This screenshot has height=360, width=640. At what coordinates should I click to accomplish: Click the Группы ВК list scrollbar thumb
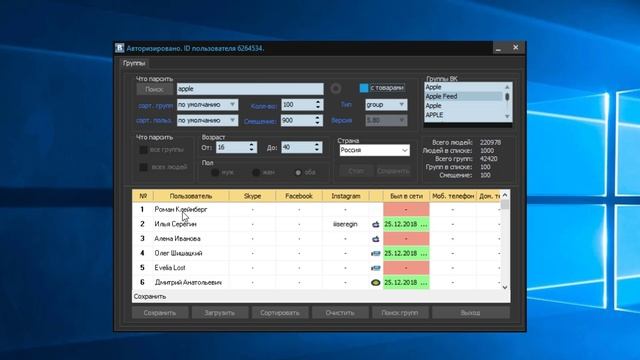click(x=507, y=97)
